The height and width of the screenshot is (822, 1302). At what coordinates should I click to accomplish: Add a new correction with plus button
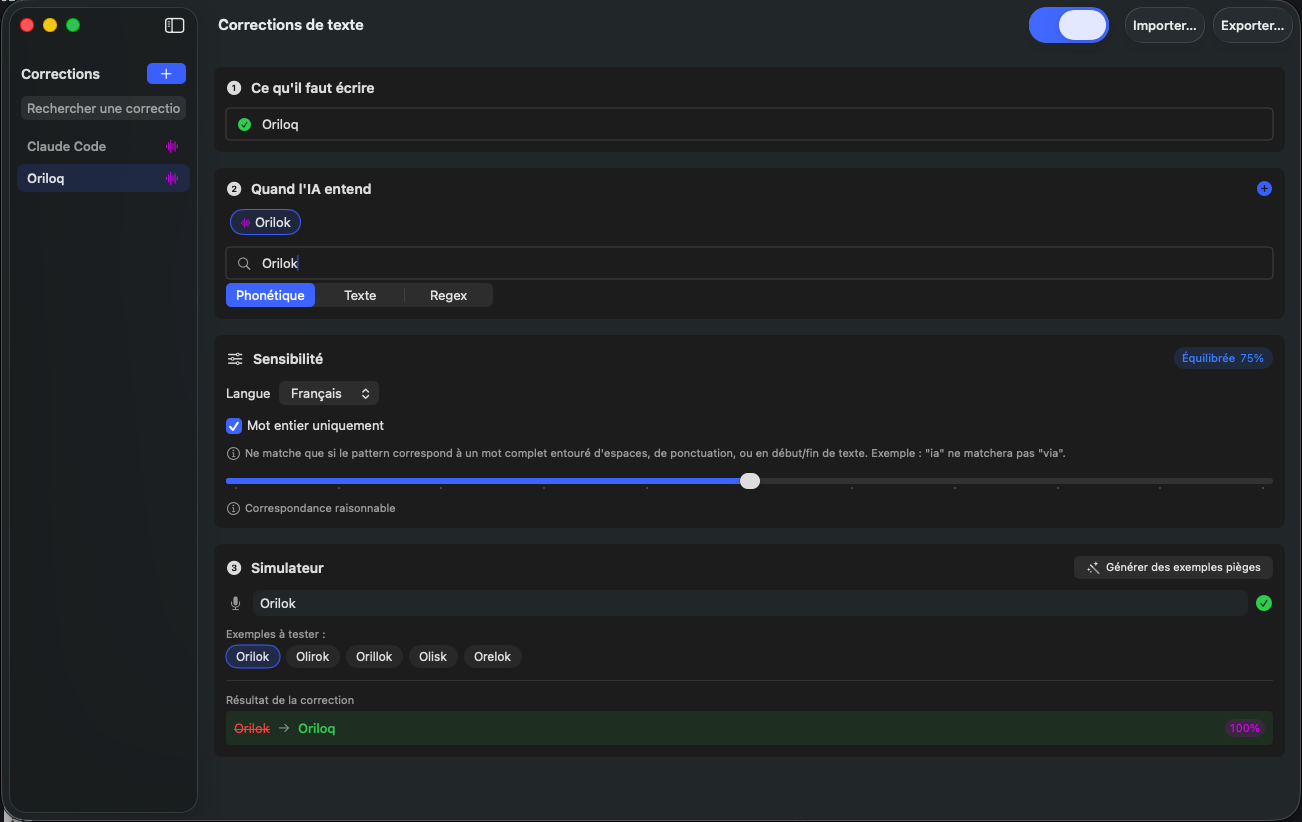click(166, 74)
